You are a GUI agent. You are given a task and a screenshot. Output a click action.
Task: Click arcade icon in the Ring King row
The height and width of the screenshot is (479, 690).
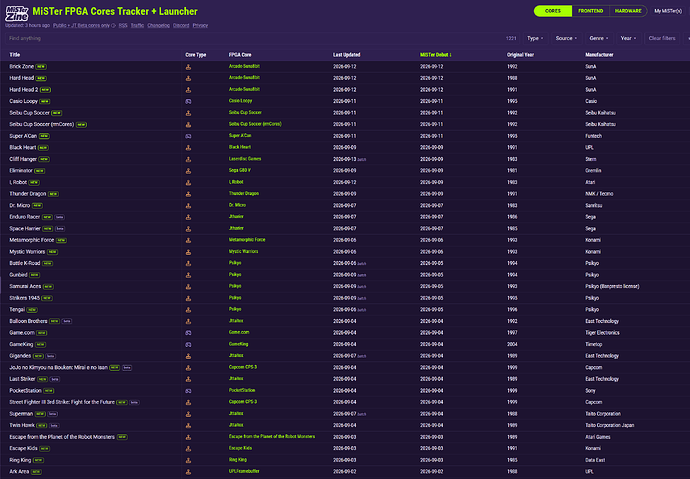pos(188,461)
